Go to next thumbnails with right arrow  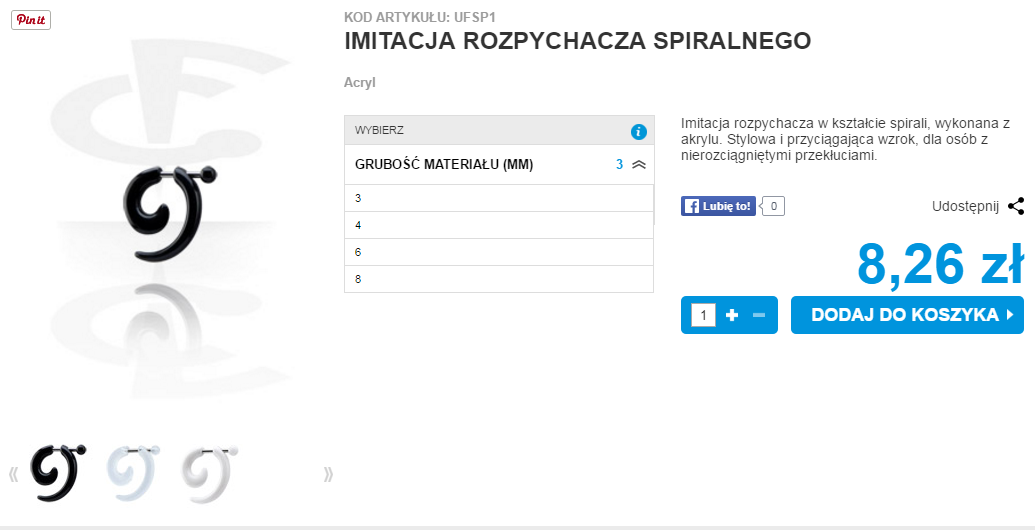click(x=328, y=474)
